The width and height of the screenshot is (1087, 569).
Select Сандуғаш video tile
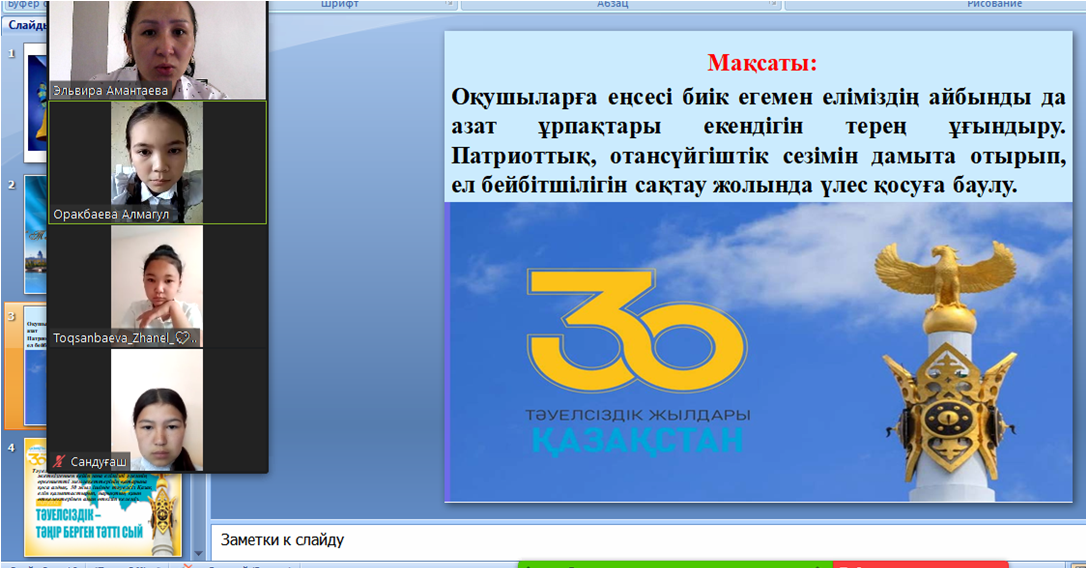click(157, 410)
